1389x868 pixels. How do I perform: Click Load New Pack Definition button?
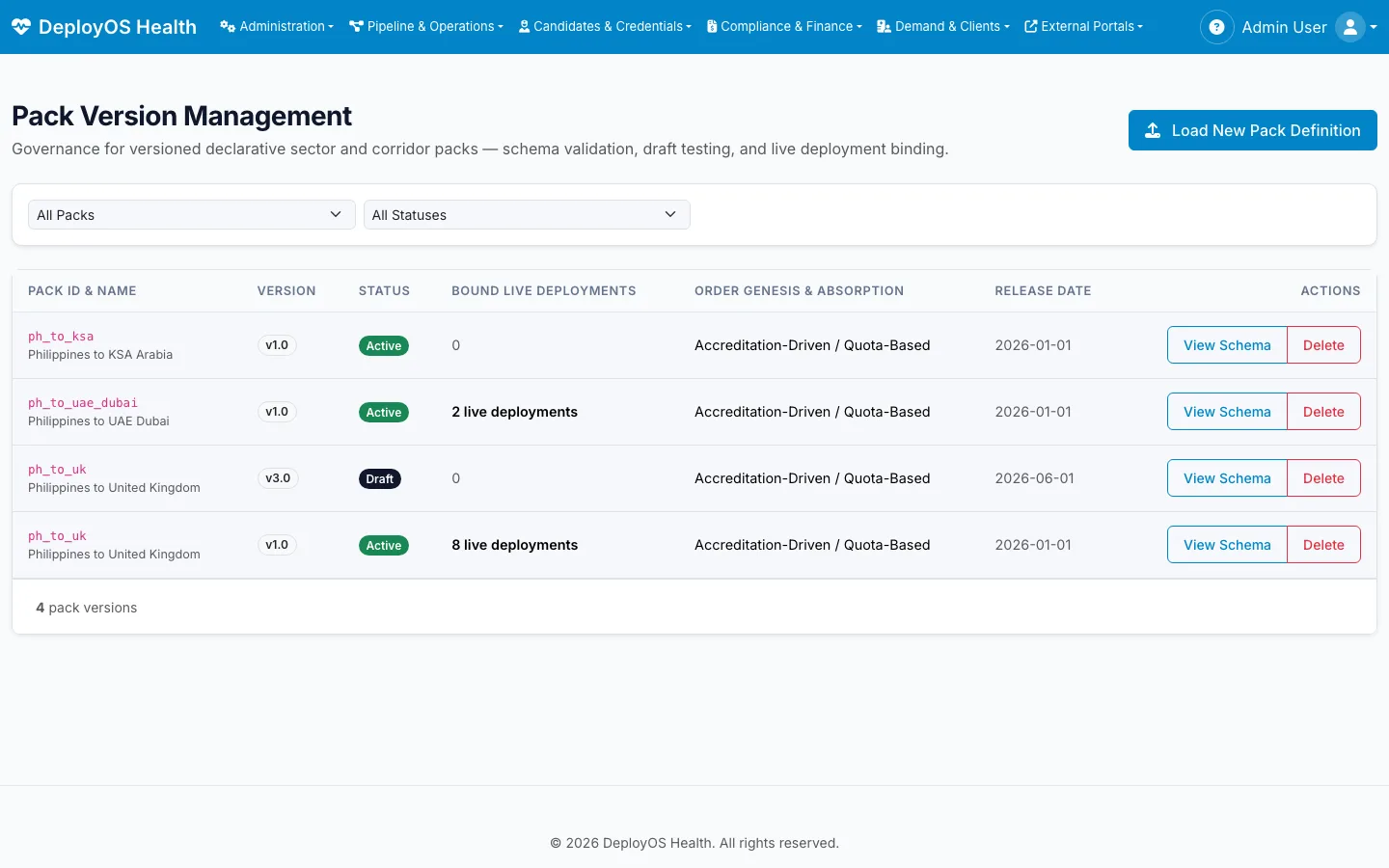coord(1252,130)
